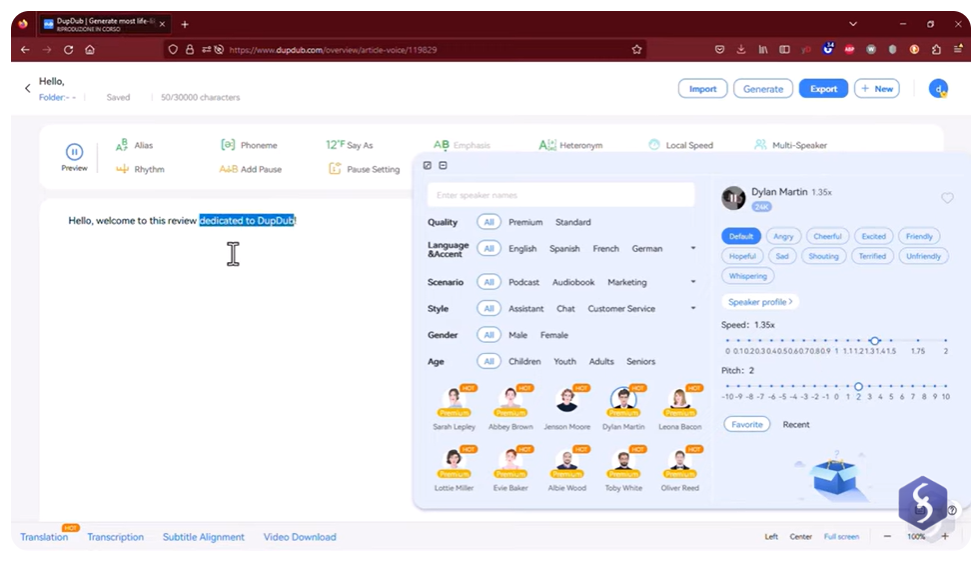The height and width of the screenshot is (562, 973).
Task: Go to the browser home page
Action: (x=90, y=50)
